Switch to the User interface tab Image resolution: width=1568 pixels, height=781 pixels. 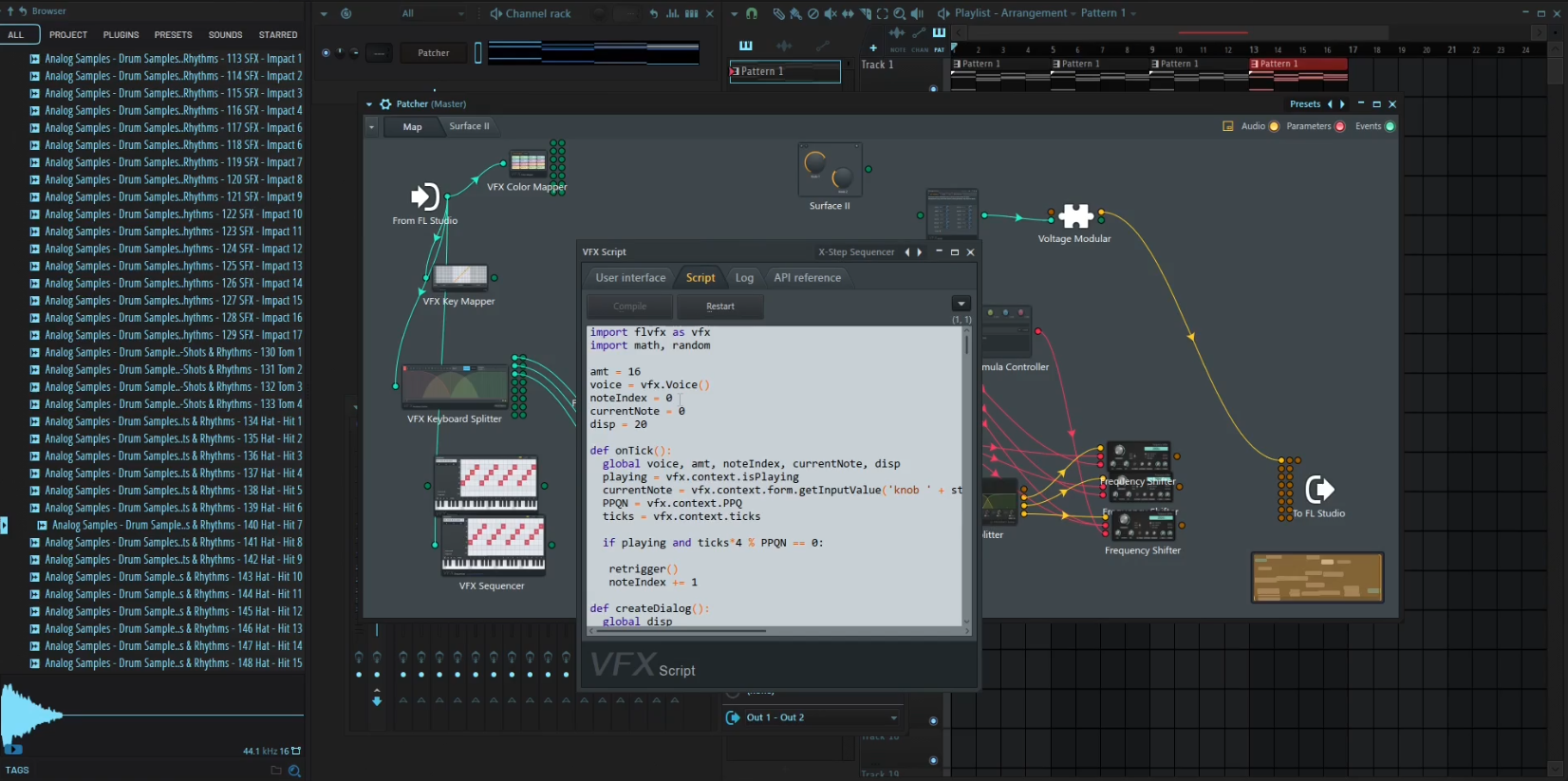630,278
